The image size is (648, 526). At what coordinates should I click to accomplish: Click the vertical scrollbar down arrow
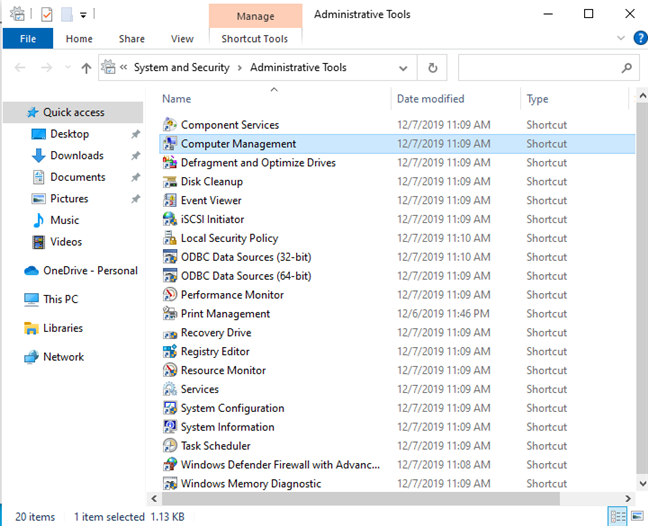coord(642,483)
